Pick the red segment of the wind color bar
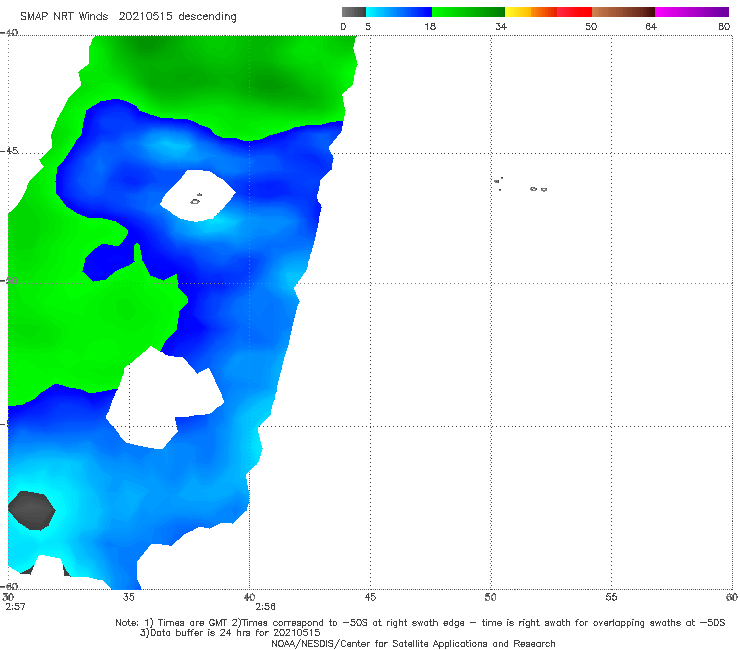 (x=574, y=12)
